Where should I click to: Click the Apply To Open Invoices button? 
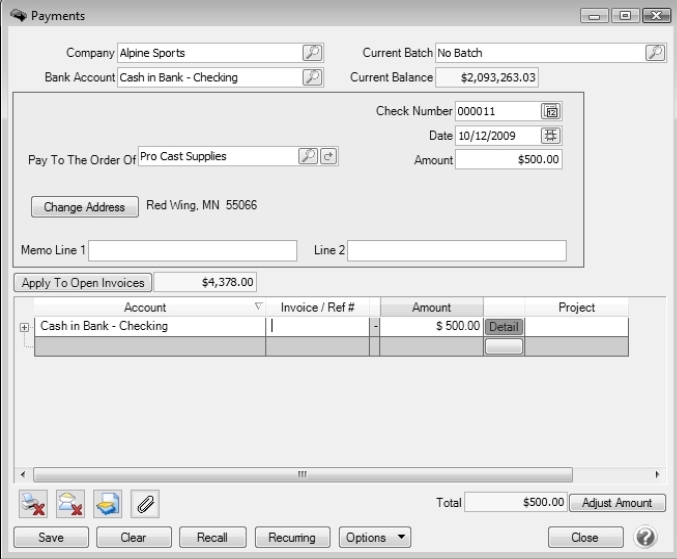pyautogui.click(x=82, y=282)
